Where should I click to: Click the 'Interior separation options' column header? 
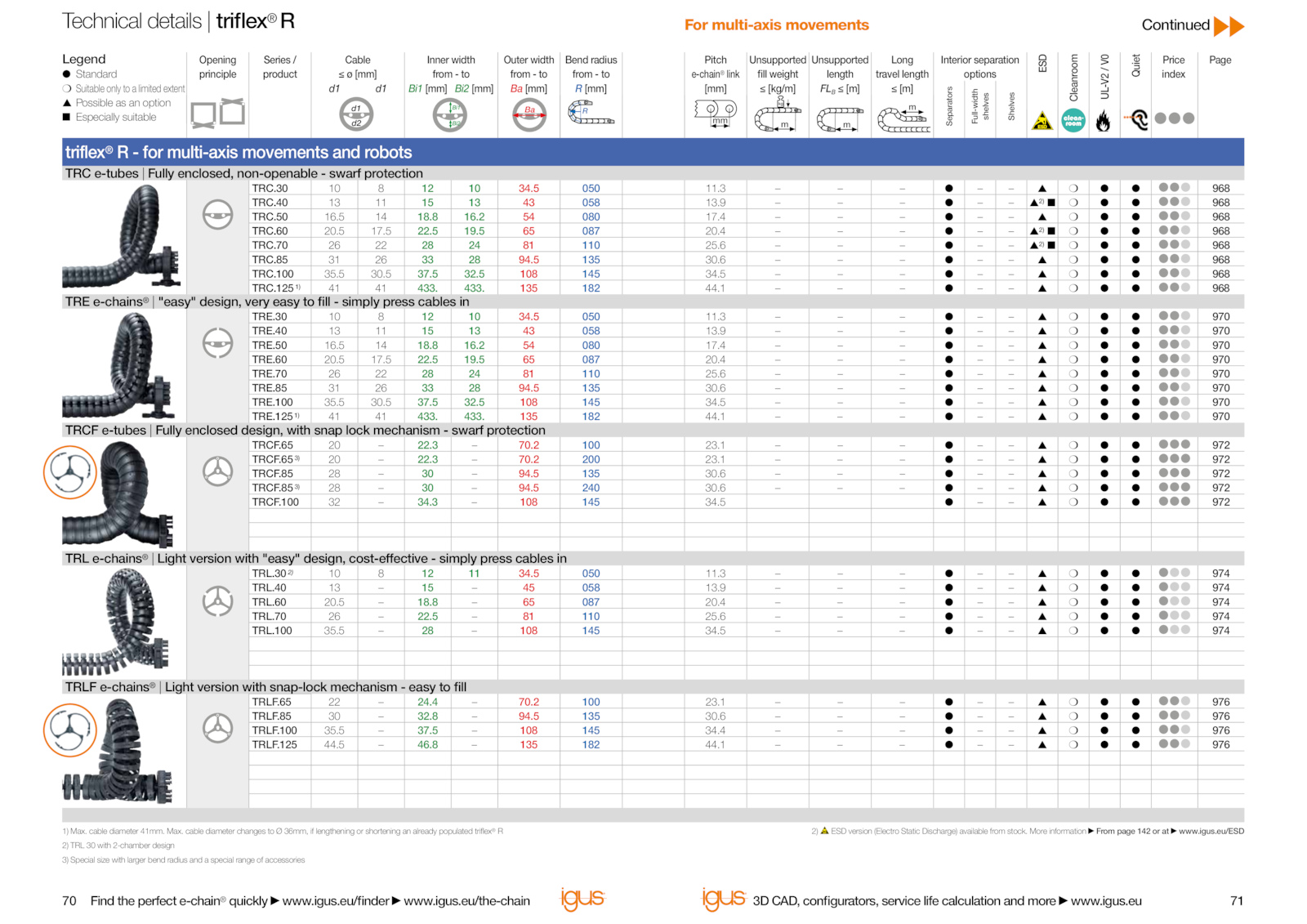(979, 67)
